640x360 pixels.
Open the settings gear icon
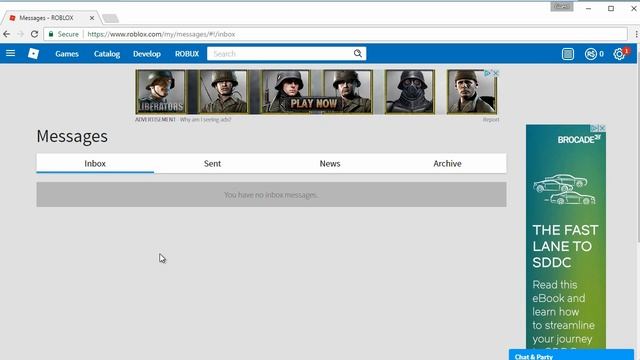[x=619, y=54]
